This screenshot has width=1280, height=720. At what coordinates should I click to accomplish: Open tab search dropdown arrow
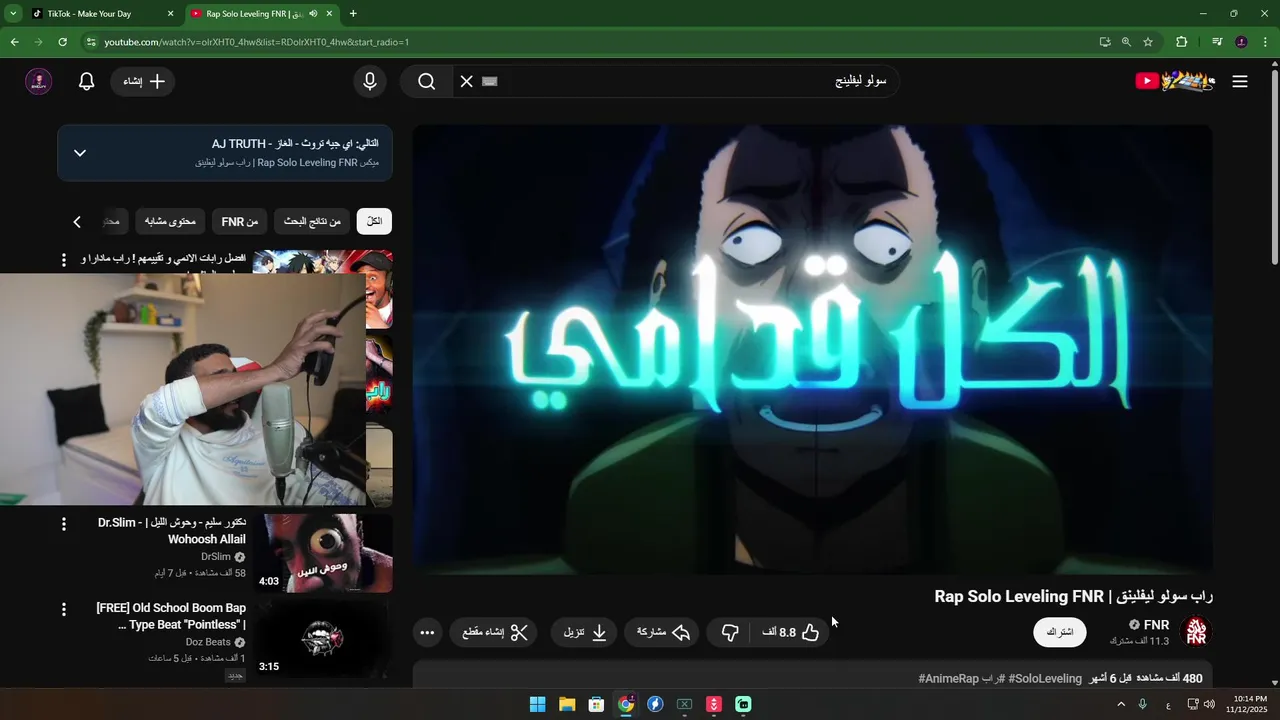[13, 14]
